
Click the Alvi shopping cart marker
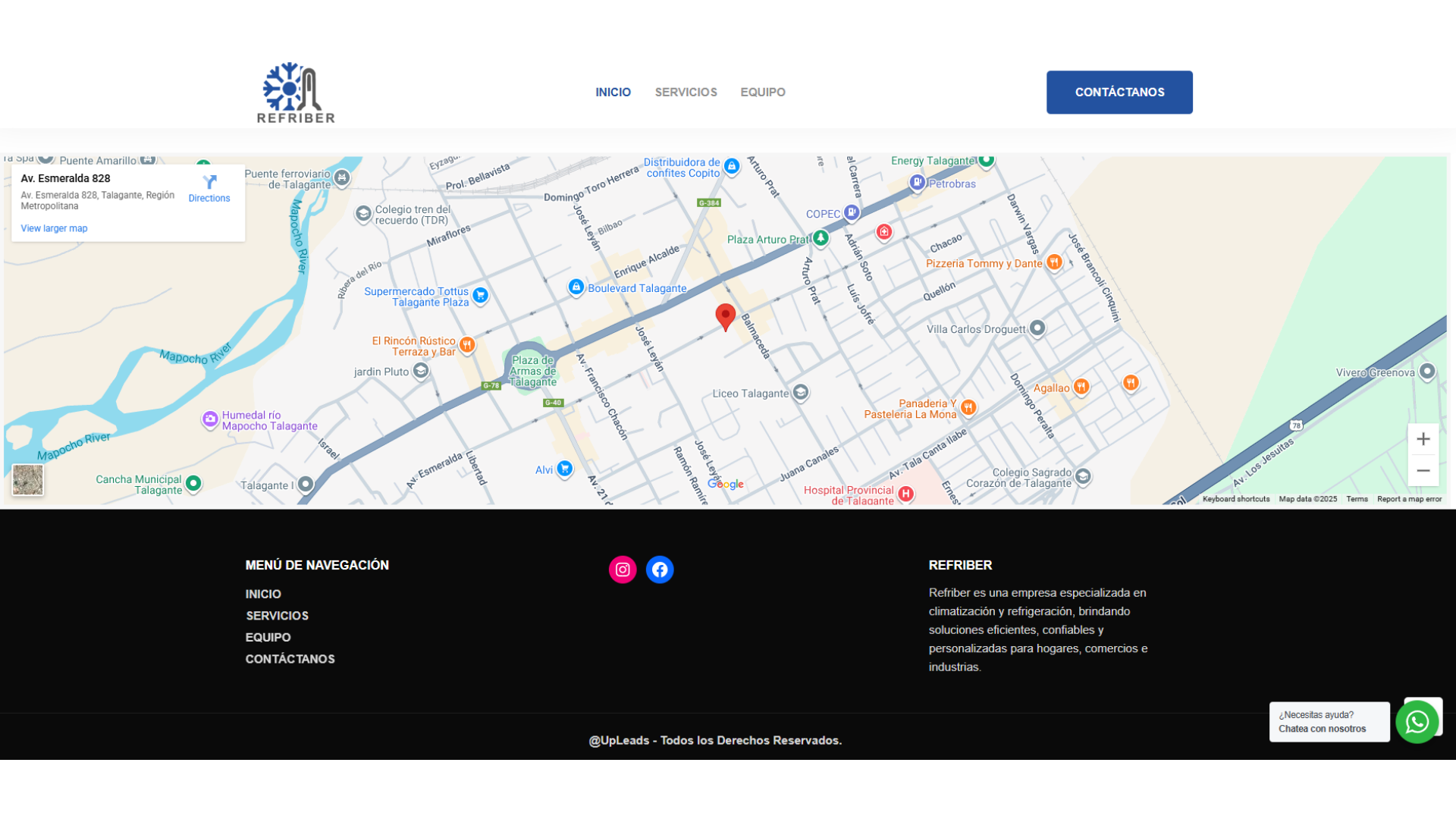coord(564,469)
